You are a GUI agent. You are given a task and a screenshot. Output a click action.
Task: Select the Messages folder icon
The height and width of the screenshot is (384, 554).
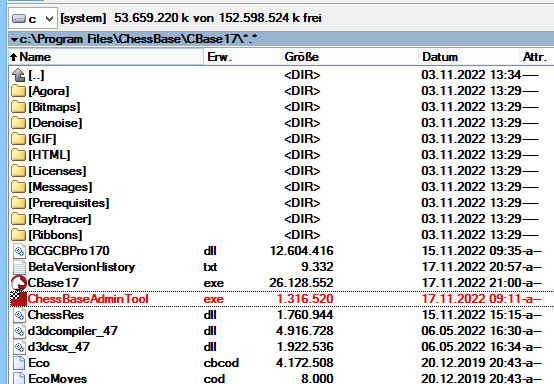tap(18, 187)
